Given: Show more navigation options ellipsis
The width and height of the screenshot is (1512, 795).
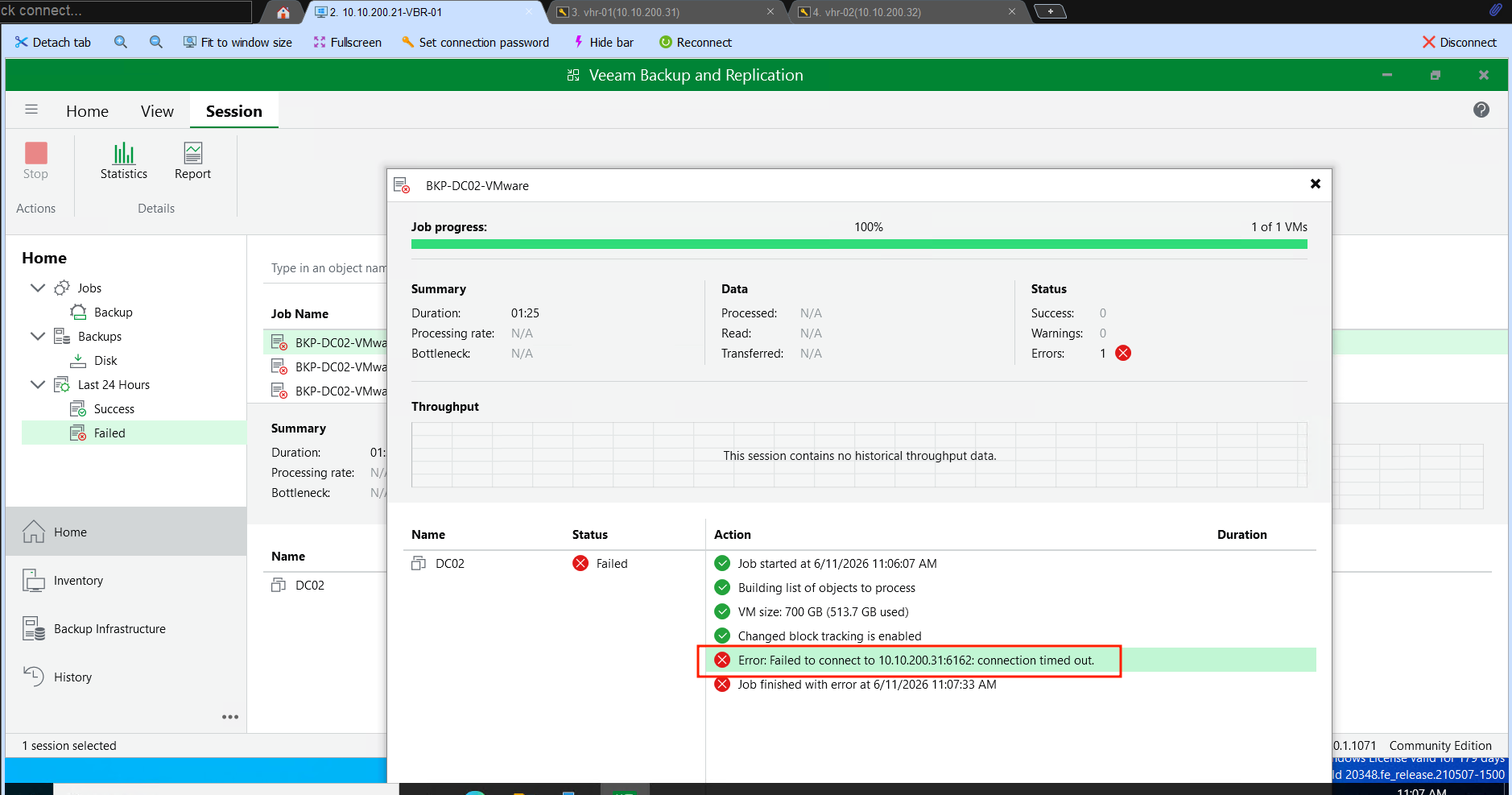Looking at the screenshot, I should point(230,717).
